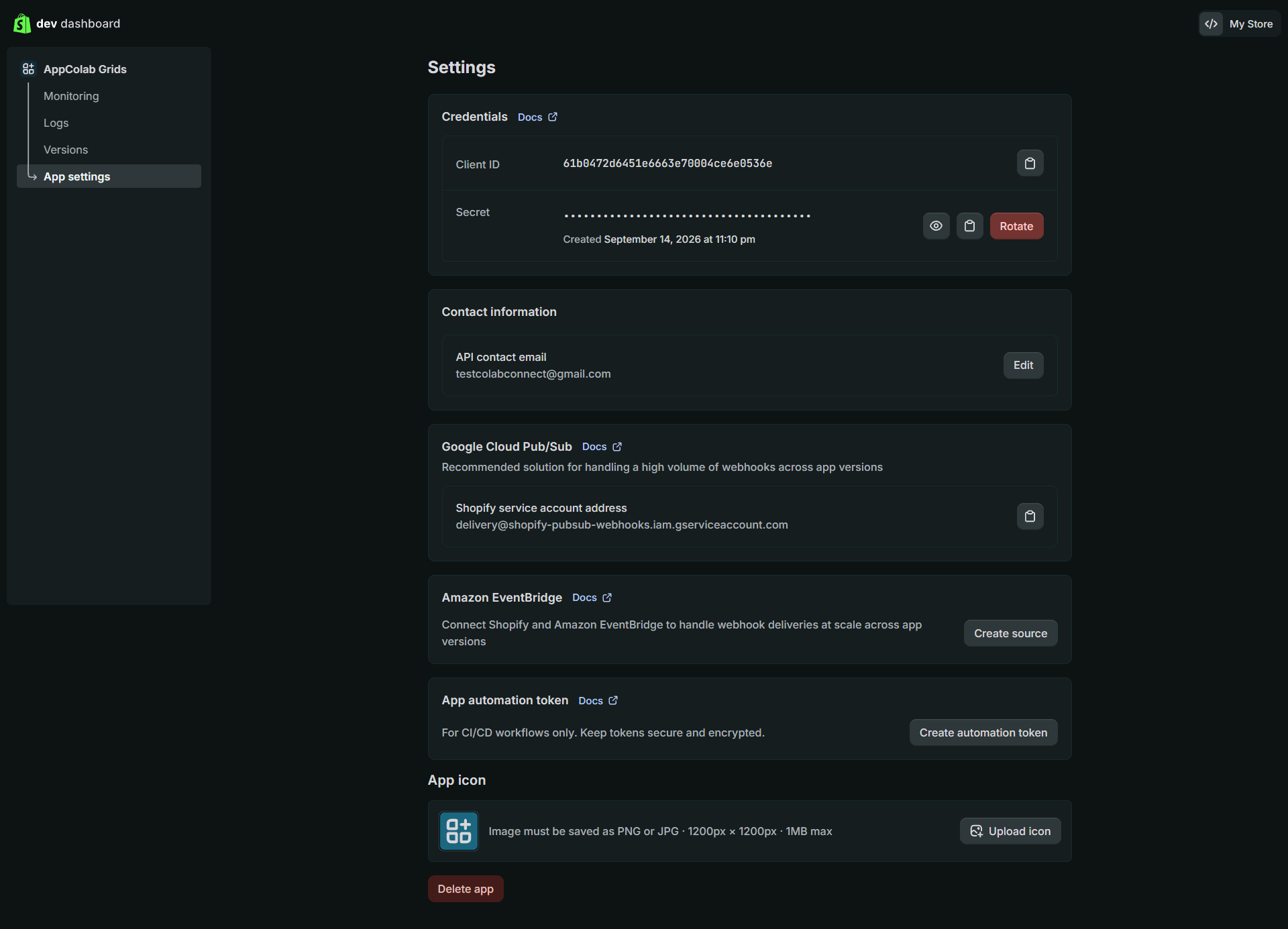Screen dimensions: 1288x929
Task: Click external link icon beside automation token Docs
Action: [613, 700]
